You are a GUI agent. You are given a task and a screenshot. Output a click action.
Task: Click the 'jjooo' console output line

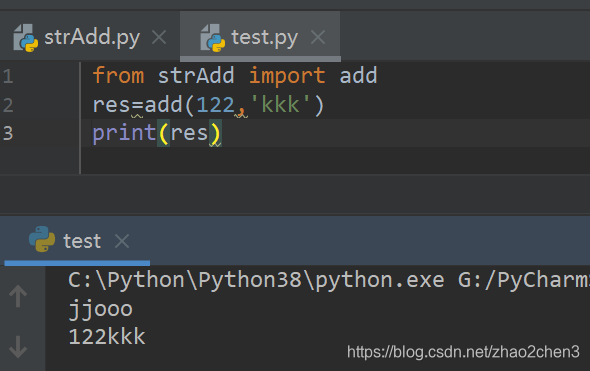point(100,310)
